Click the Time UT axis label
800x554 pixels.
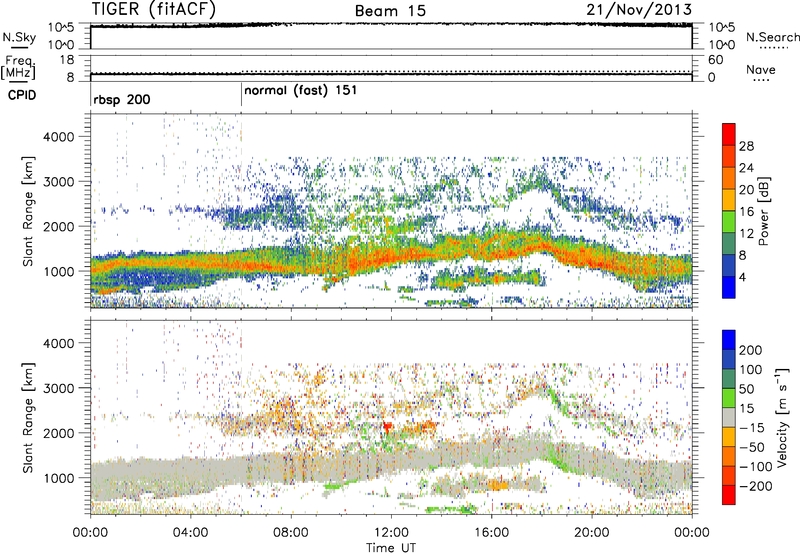[x=391, y=547]
